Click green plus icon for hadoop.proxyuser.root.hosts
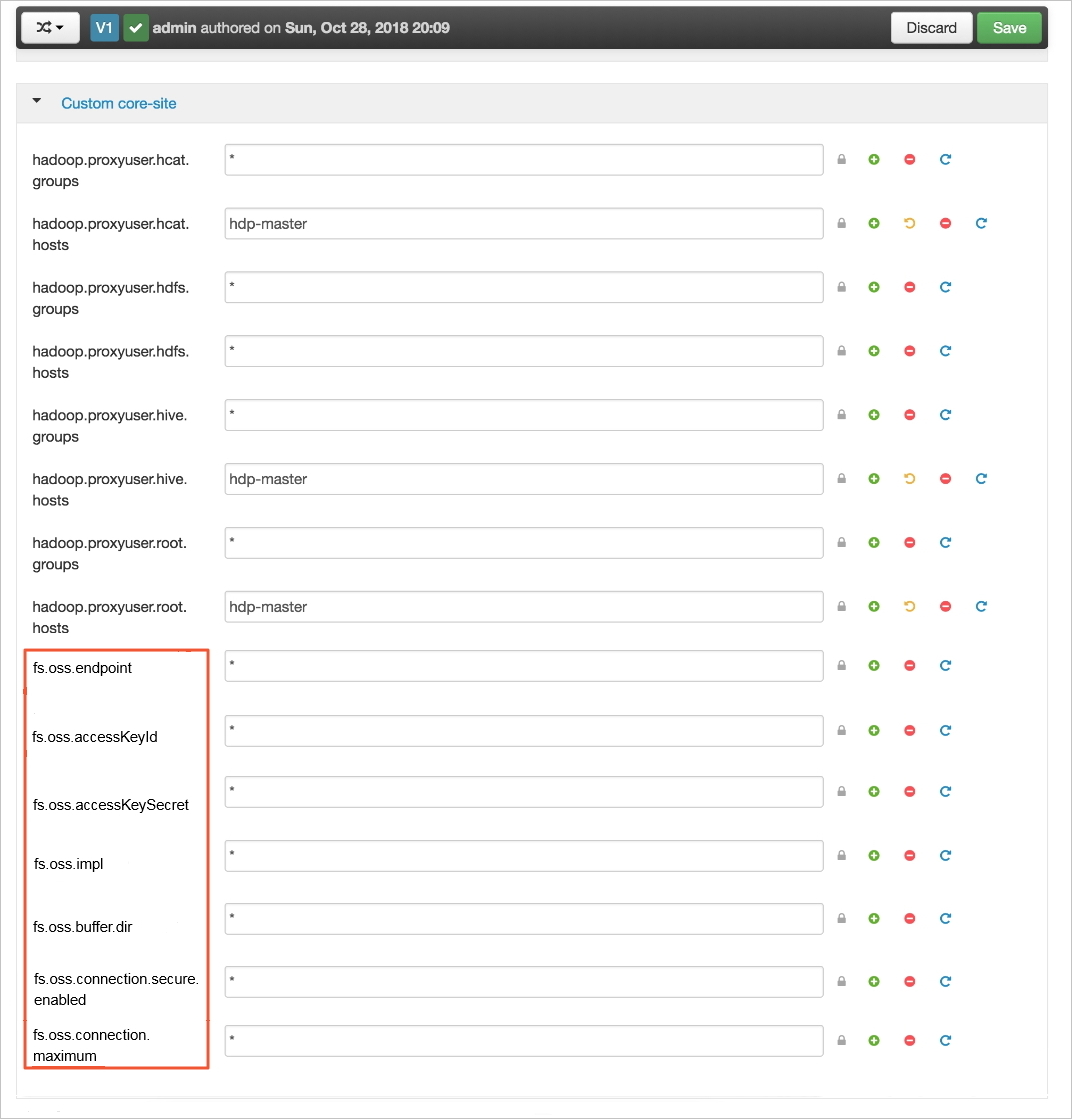Viewport: 1072px width, 1119px height. click(874, 607)
